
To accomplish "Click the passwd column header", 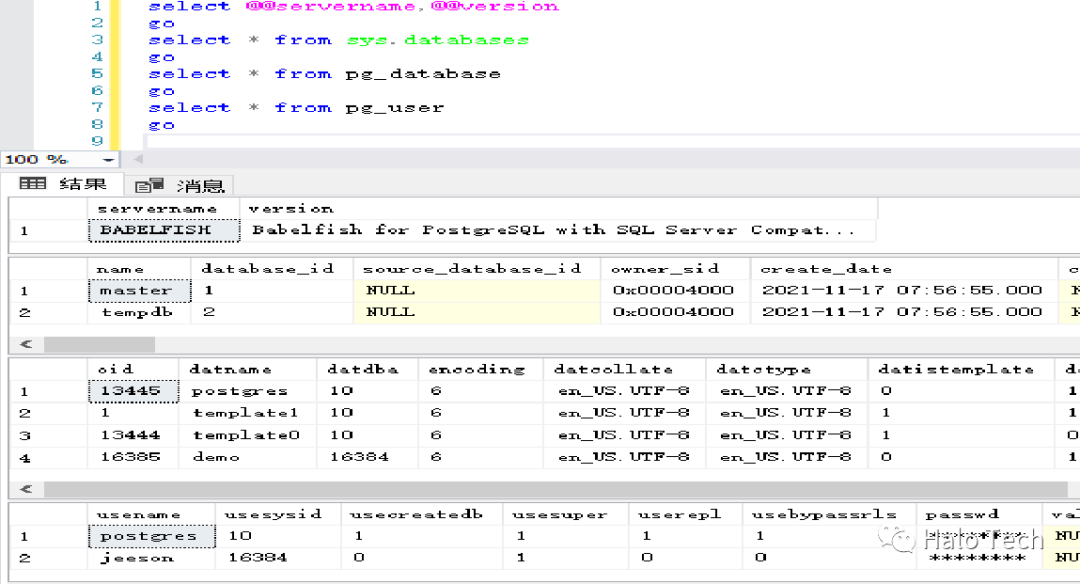I will (979, 514).
